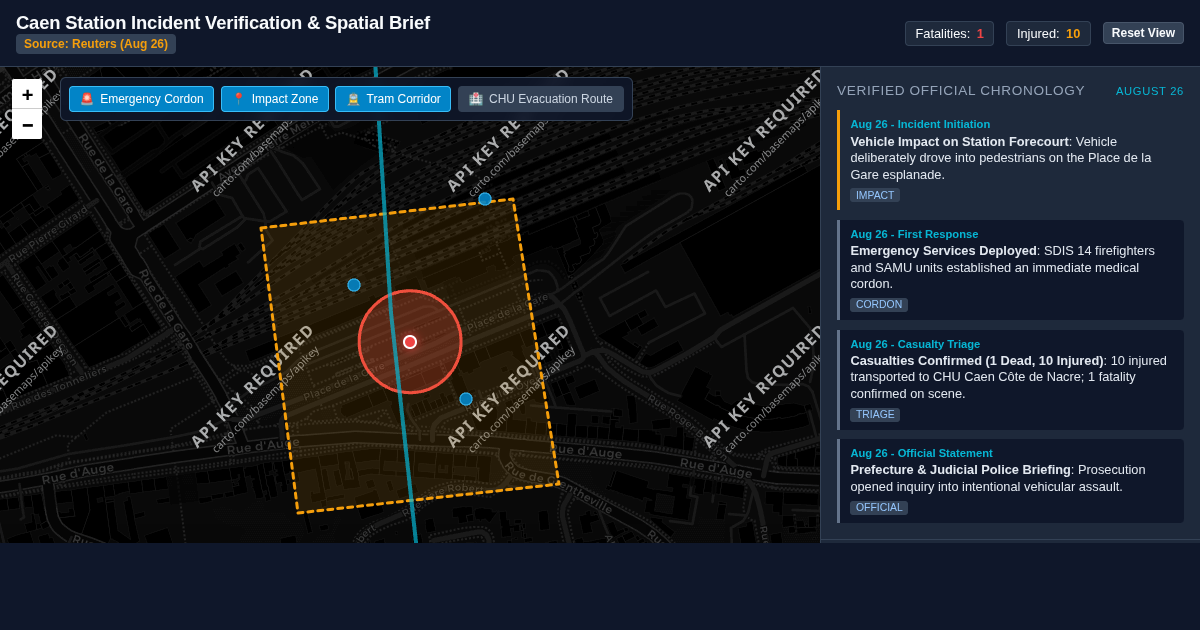1200x630 pixels.
Task: Toggle the Emergency Cordon layer
Action: 141,99
